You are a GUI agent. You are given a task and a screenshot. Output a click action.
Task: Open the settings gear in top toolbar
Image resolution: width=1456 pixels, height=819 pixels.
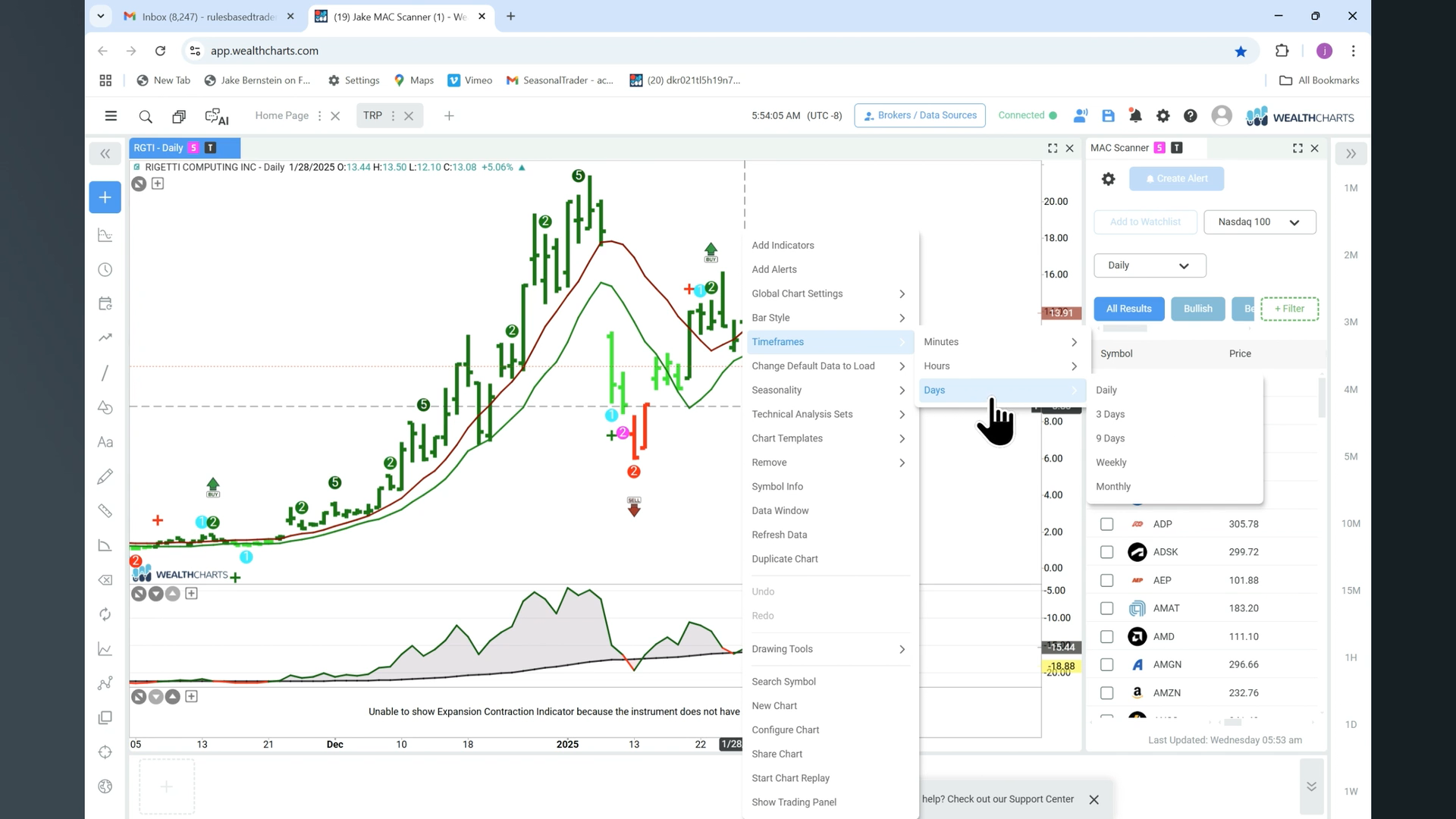click(x=1163, y=116)
